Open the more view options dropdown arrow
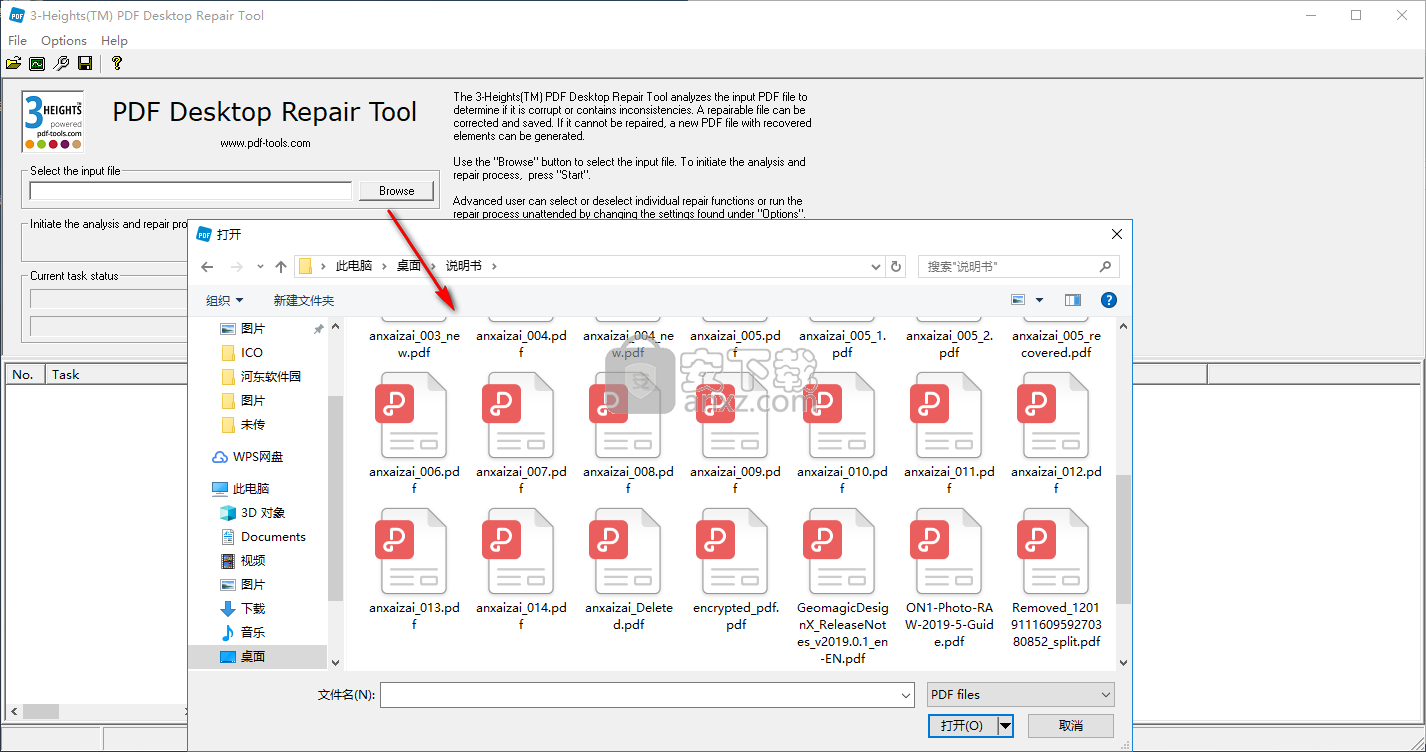 click(x=1040, y=300)
